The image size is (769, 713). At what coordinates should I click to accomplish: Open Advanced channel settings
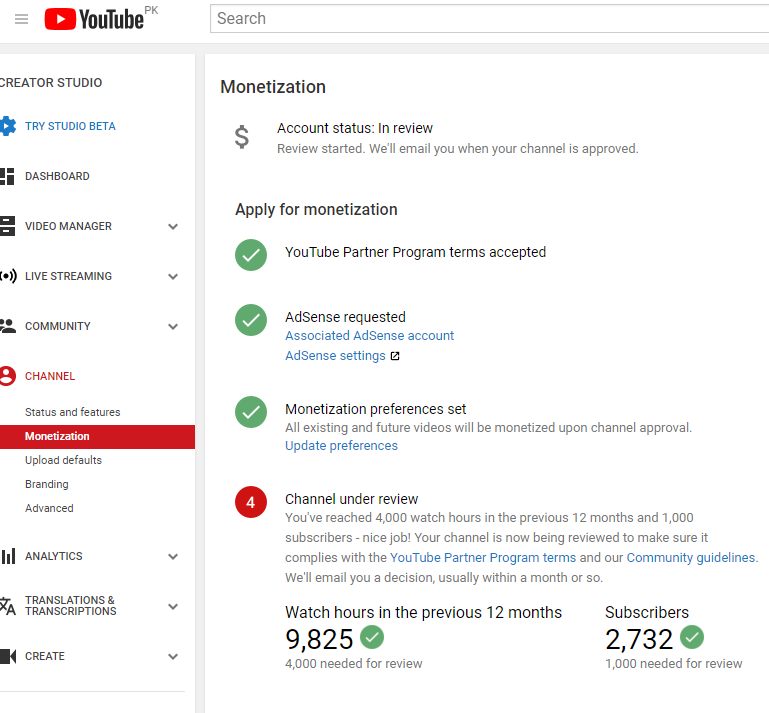click(49, 508)
